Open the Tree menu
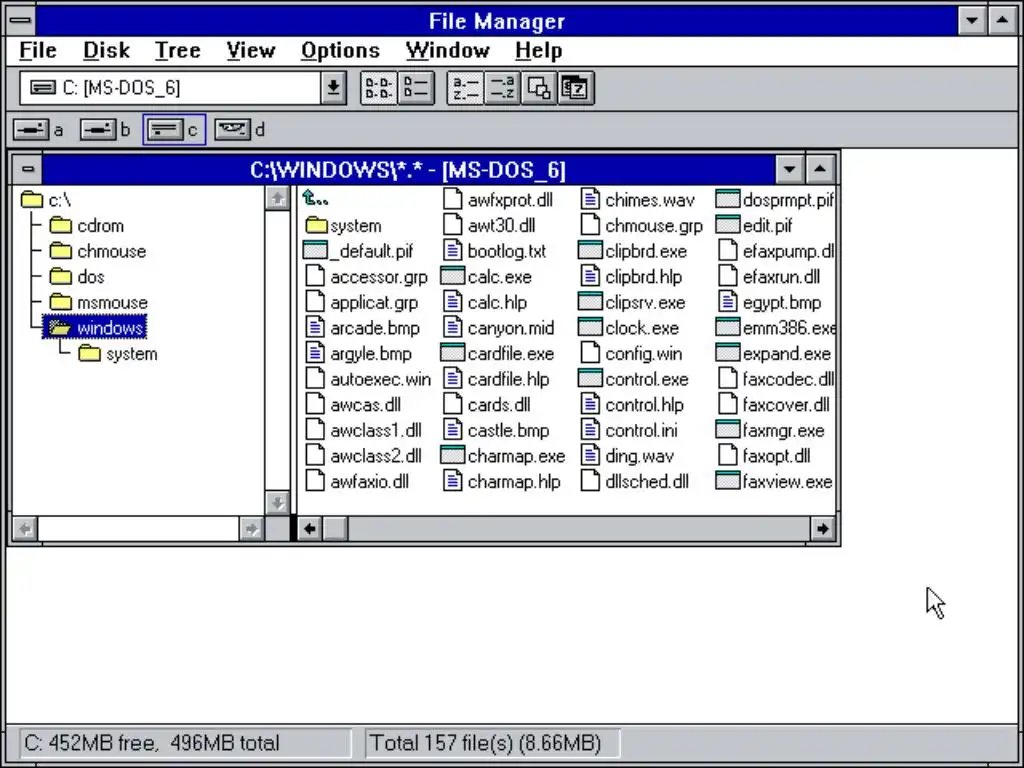Screen dimensions: 1024x768 coord(178,50)
